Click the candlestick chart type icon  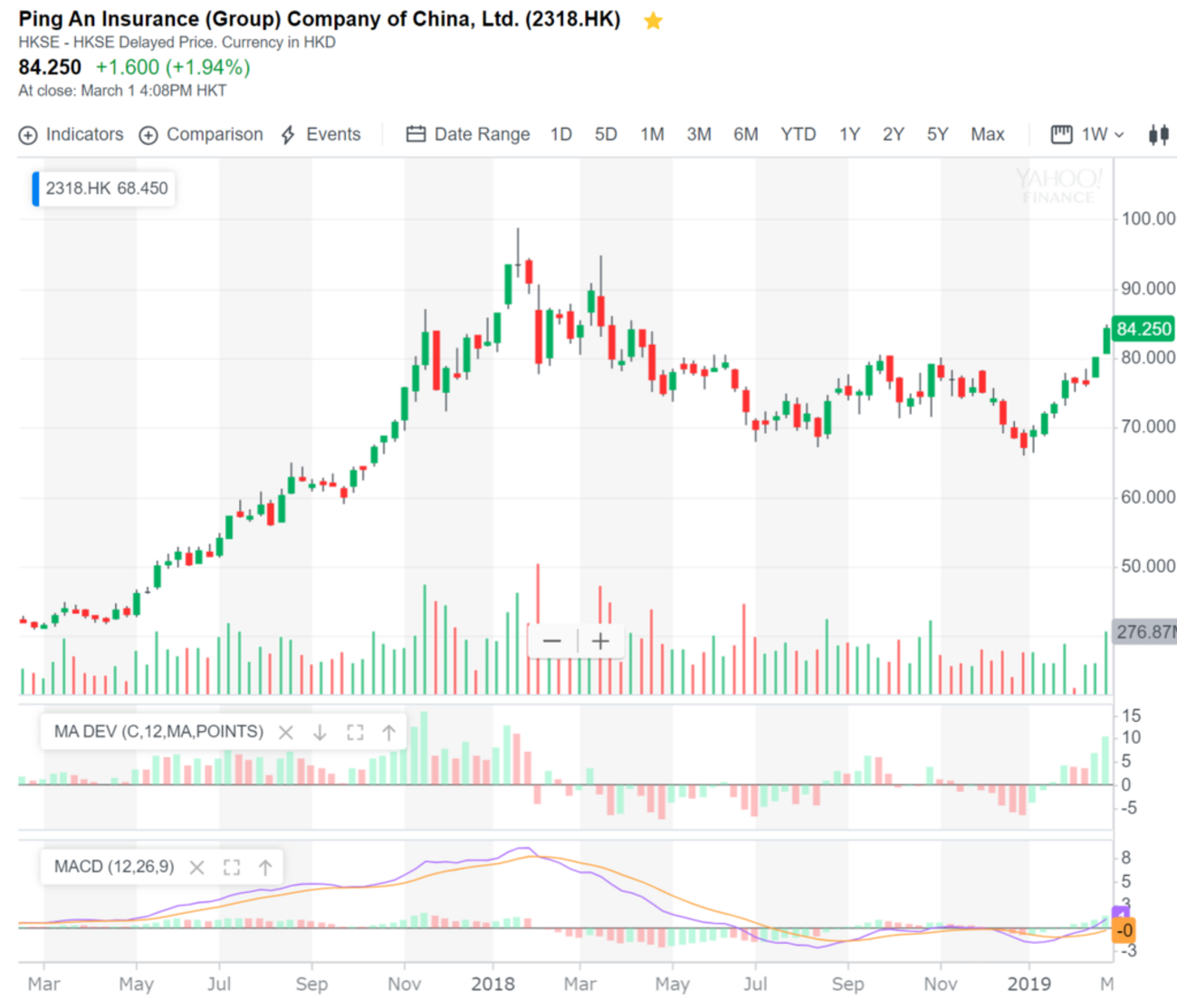pos(1158,135)
